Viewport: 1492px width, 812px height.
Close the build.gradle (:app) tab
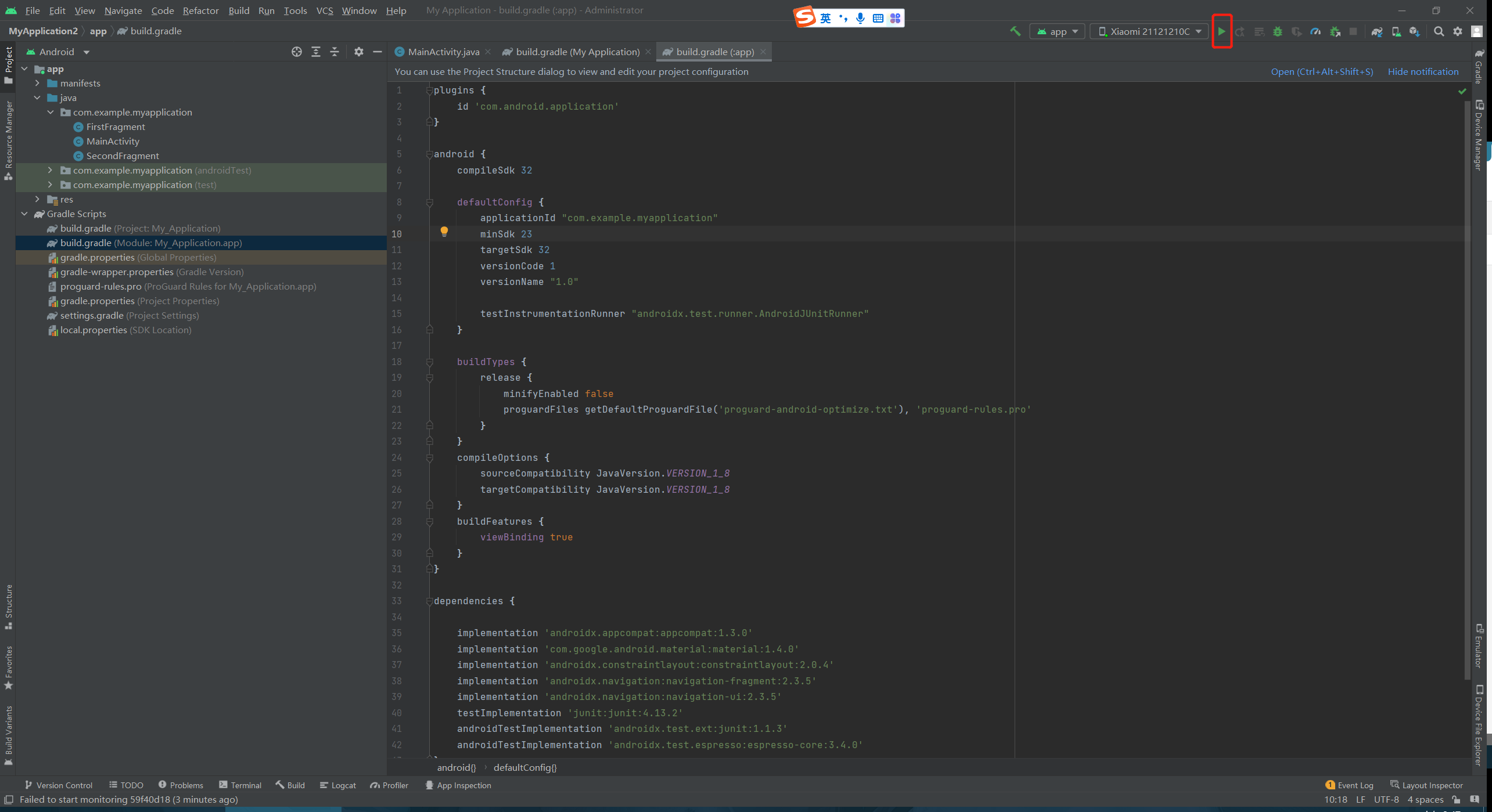click(763, 52)
